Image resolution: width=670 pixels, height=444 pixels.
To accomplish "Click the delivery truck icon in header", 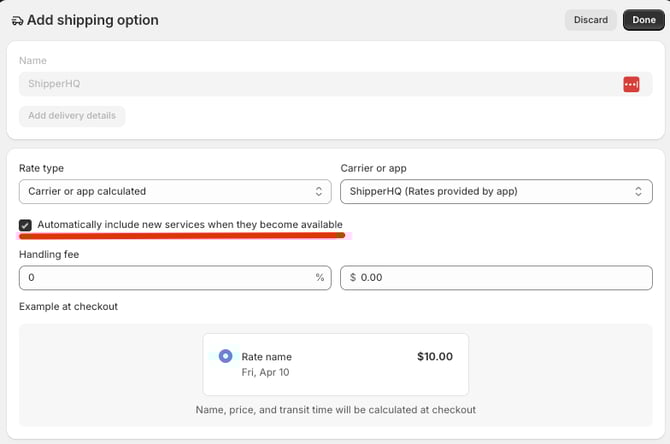I will [17, 20].
